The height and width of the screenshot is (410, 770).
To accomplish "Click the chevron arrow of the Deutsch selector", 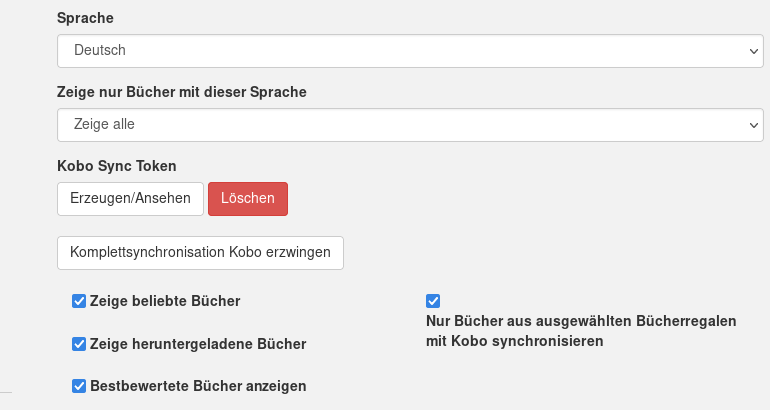I will tap(754, 51).
